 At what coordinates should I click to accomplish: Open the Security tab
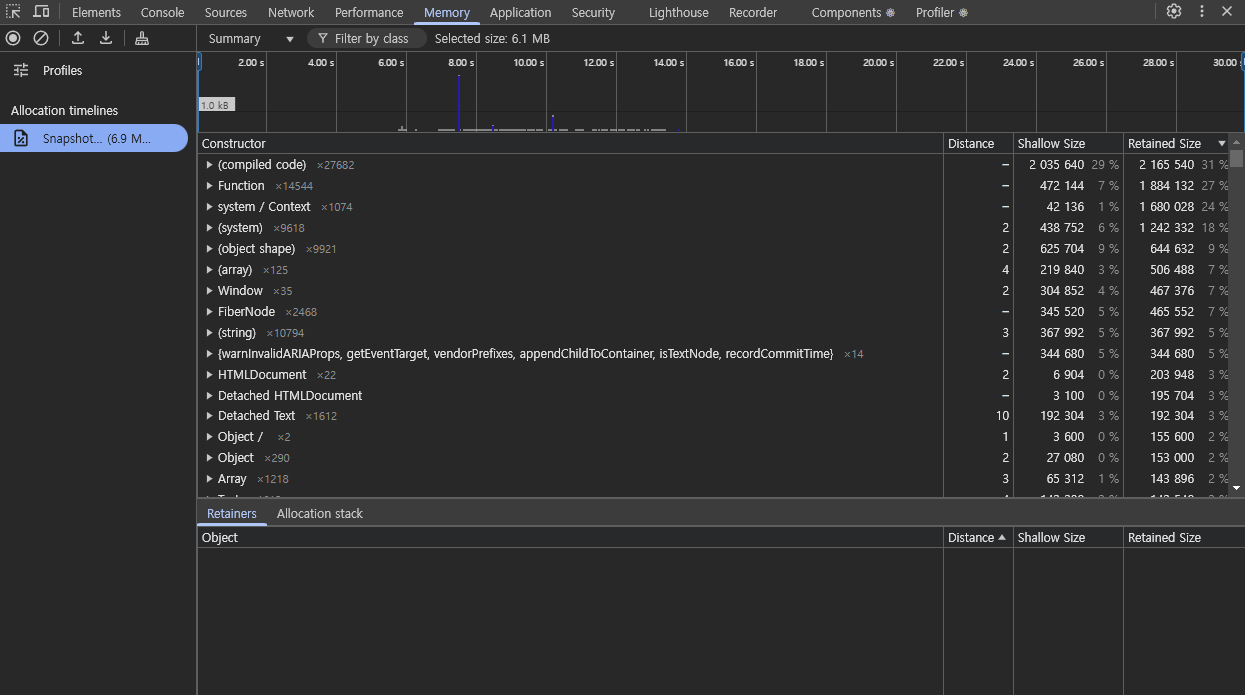593,13
